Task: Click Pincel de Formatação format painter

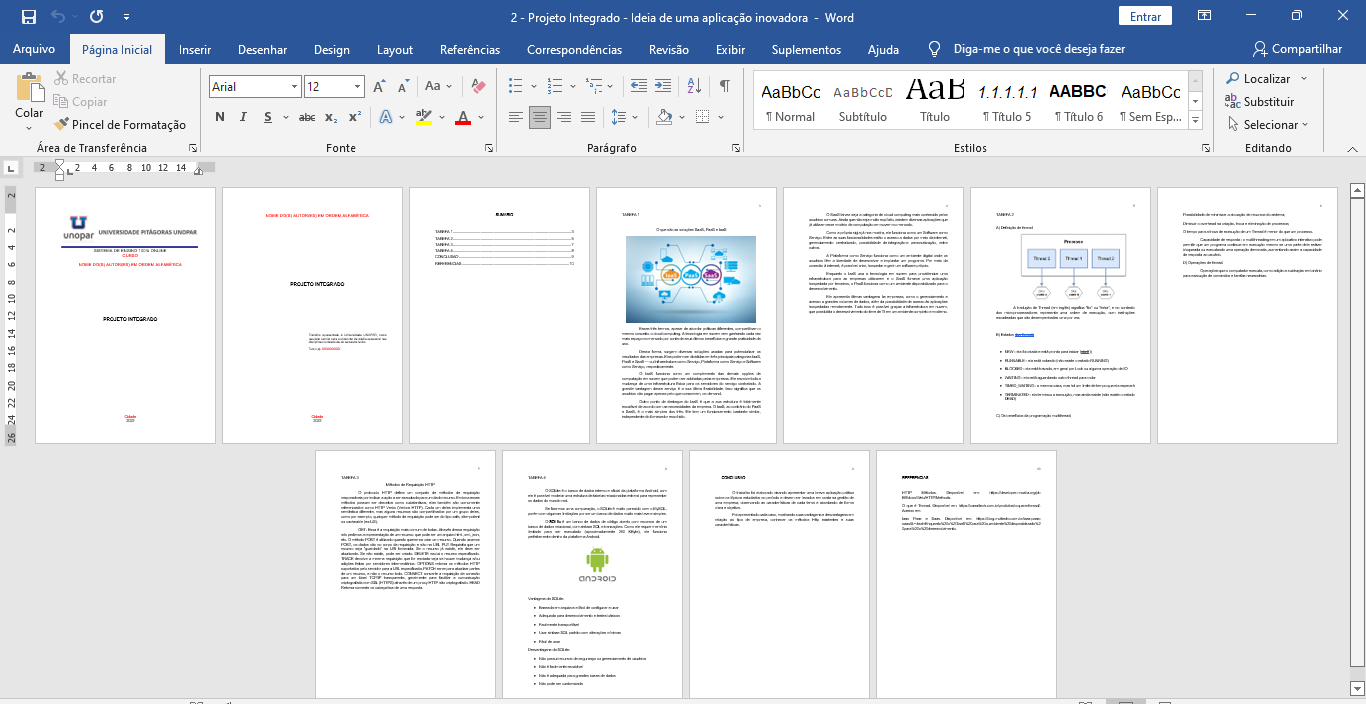Action: click(118, 124)
